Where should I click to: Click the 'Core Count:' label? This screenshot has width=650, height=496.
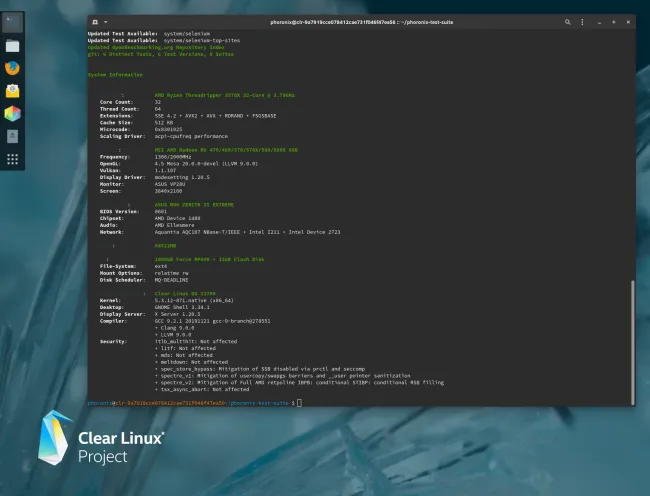pyautogui.click(x=116, y=102)
